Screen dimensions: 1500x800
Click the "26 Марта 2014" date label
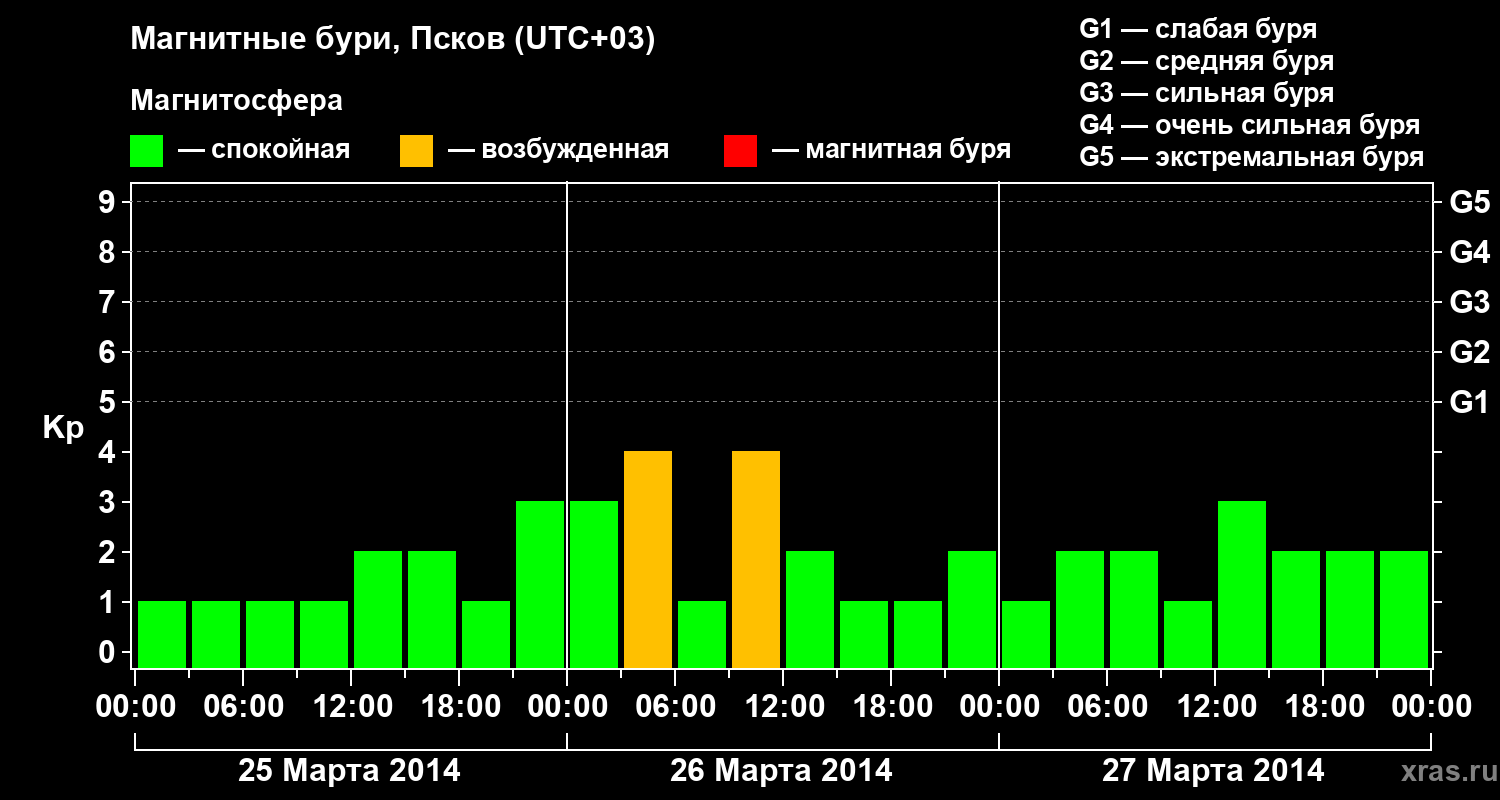tap(781, 771)
